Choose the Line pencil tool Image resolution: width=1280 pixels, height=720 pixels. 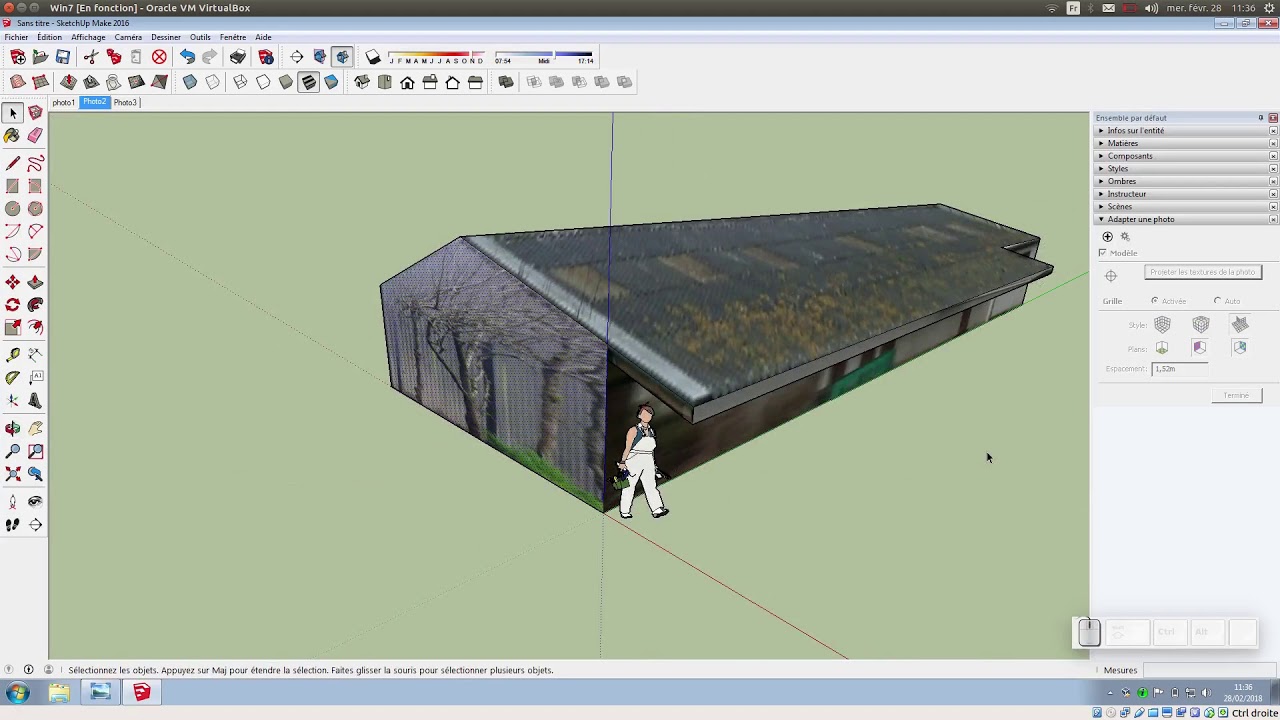pos(12,163)
